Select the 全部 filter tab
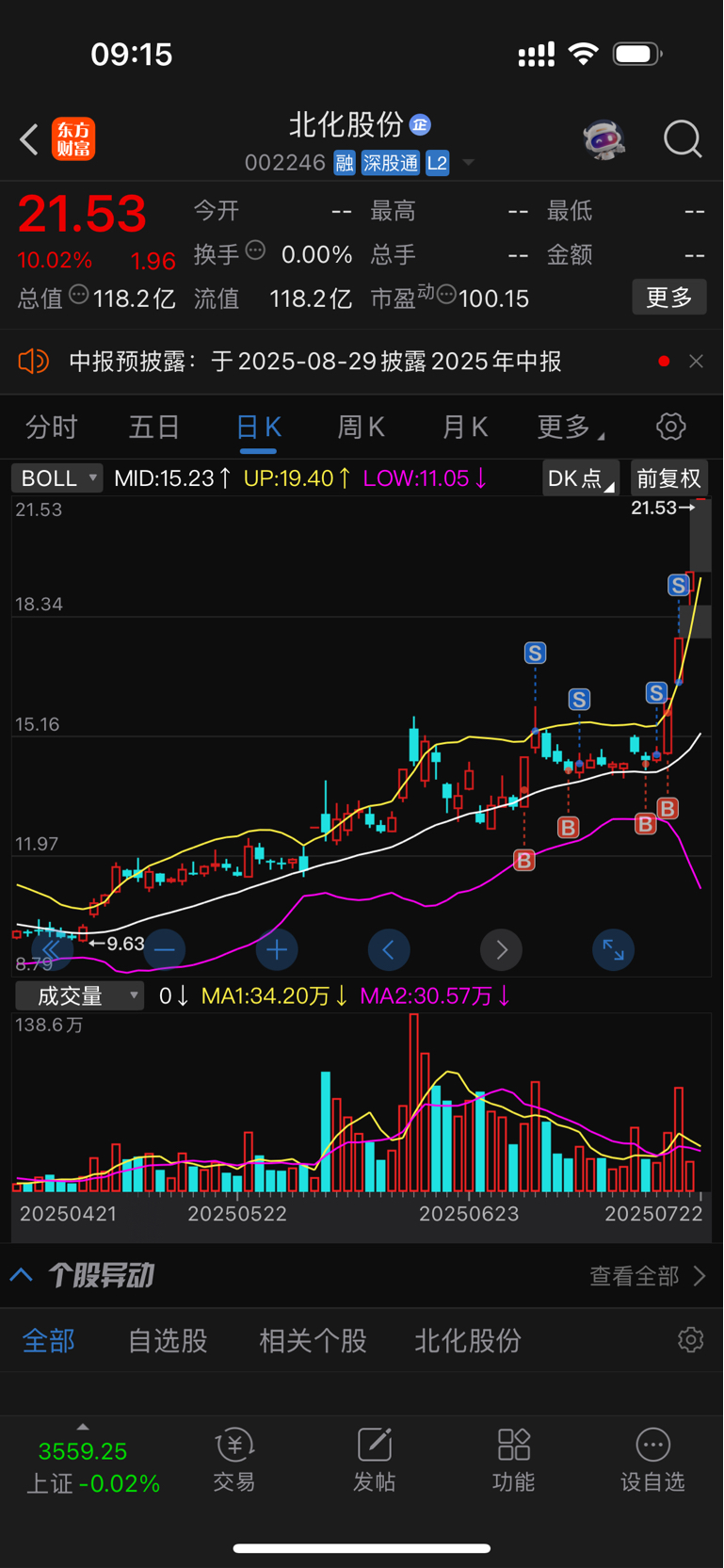This screenshot has width=724, height=1568. click(x=49, y=1341)
